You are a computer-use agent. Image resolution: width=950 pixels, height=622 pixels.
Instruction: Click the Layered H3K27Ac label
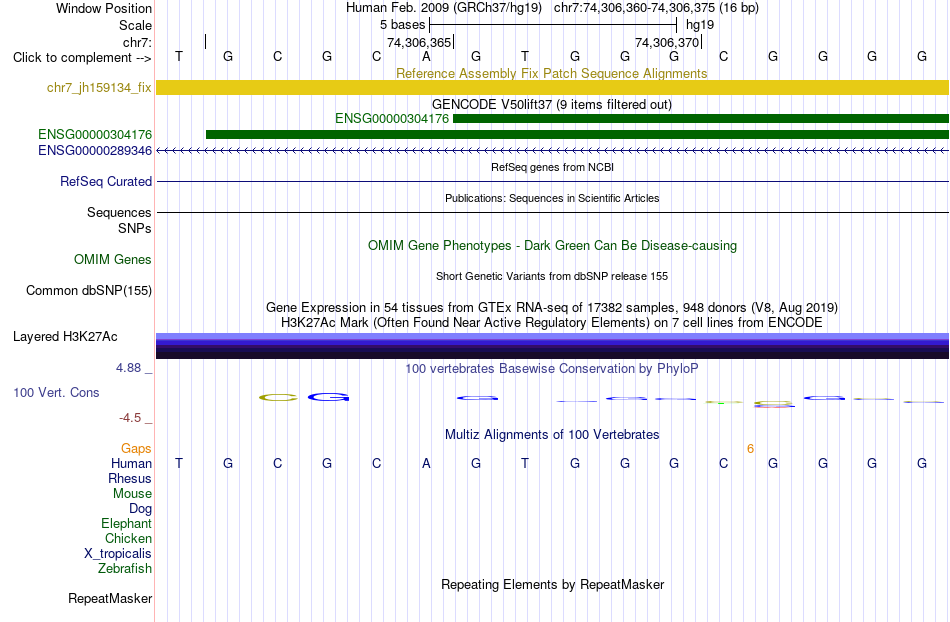(65, 337)
